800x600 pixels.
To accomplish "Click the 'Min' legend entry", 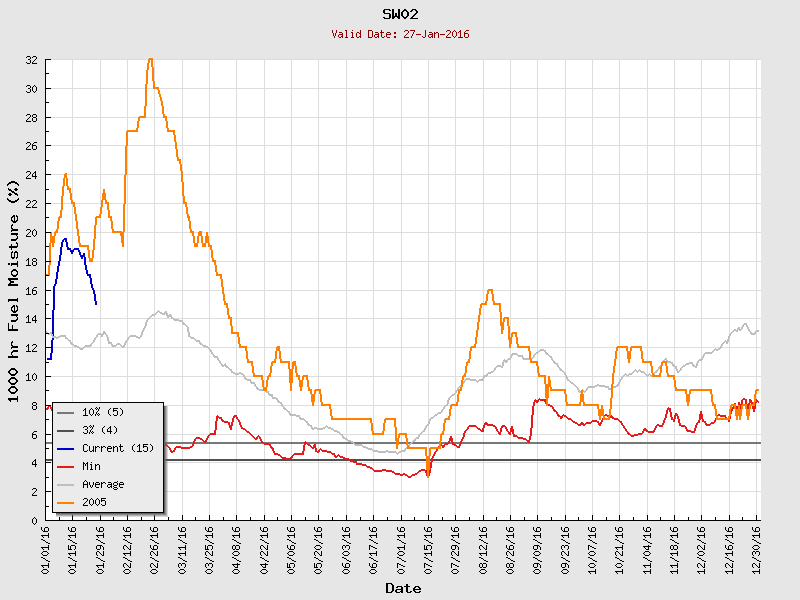I will click(93, 466).
